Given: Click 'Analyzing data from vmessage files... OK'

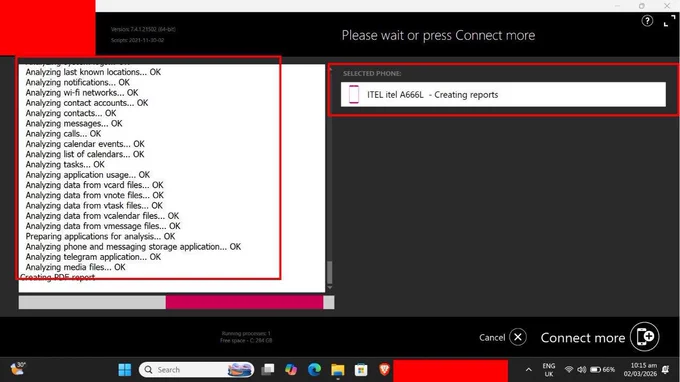Looking at the screenshot, I should click(103, 226).
